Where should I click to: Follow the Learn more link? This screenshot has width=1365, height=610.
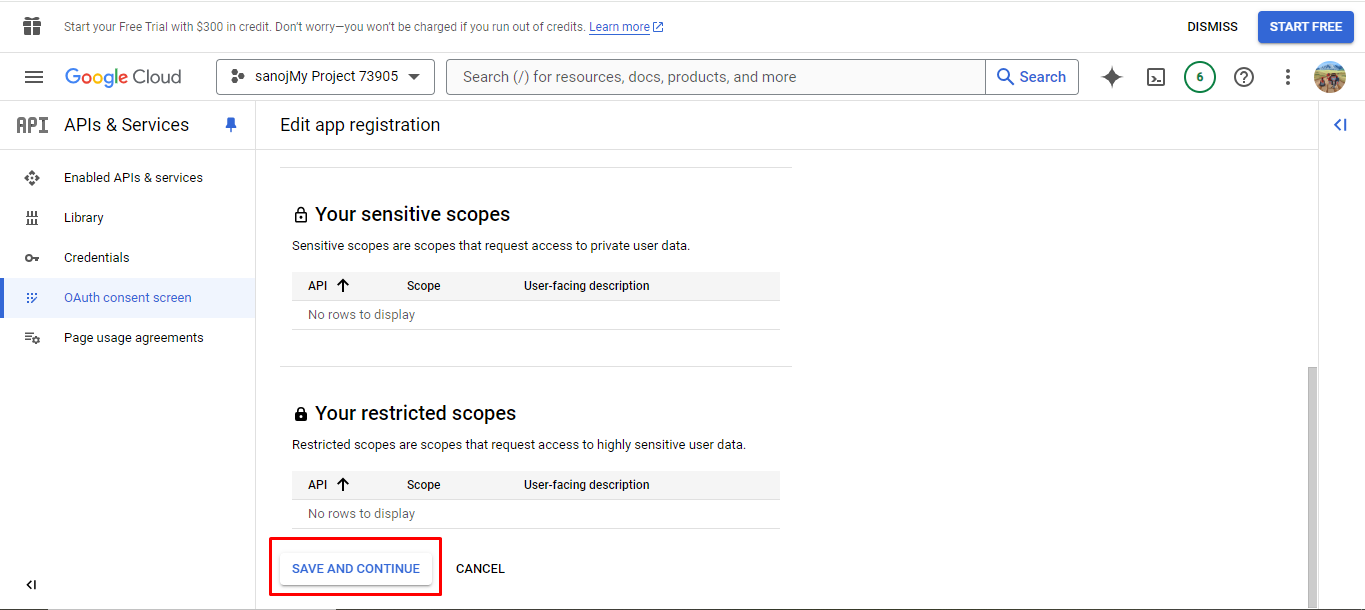tap(619, 27)
